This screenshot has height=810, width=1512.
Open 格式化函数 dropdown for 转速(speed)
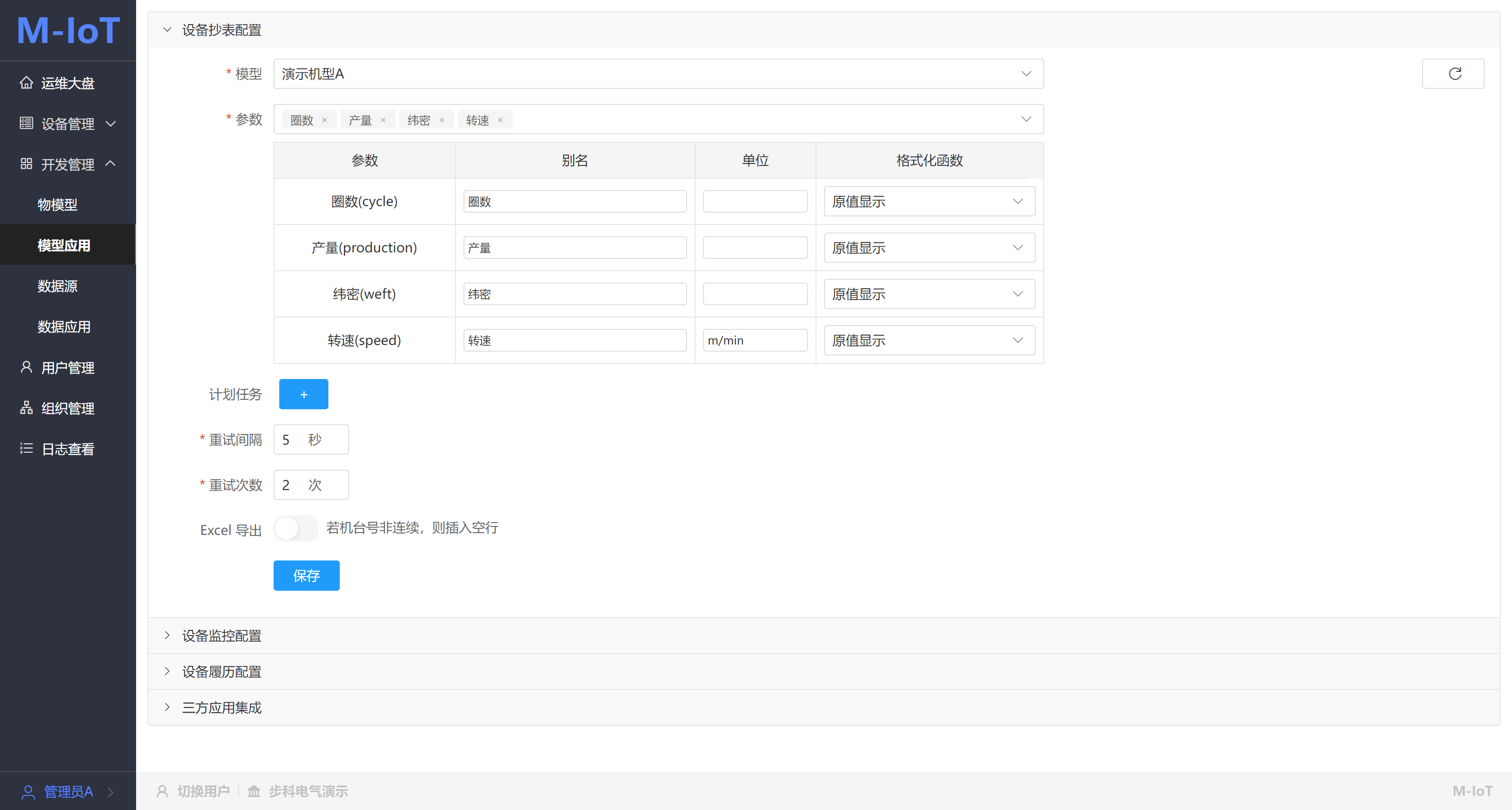pyautogui.click(x=929, y=340)
